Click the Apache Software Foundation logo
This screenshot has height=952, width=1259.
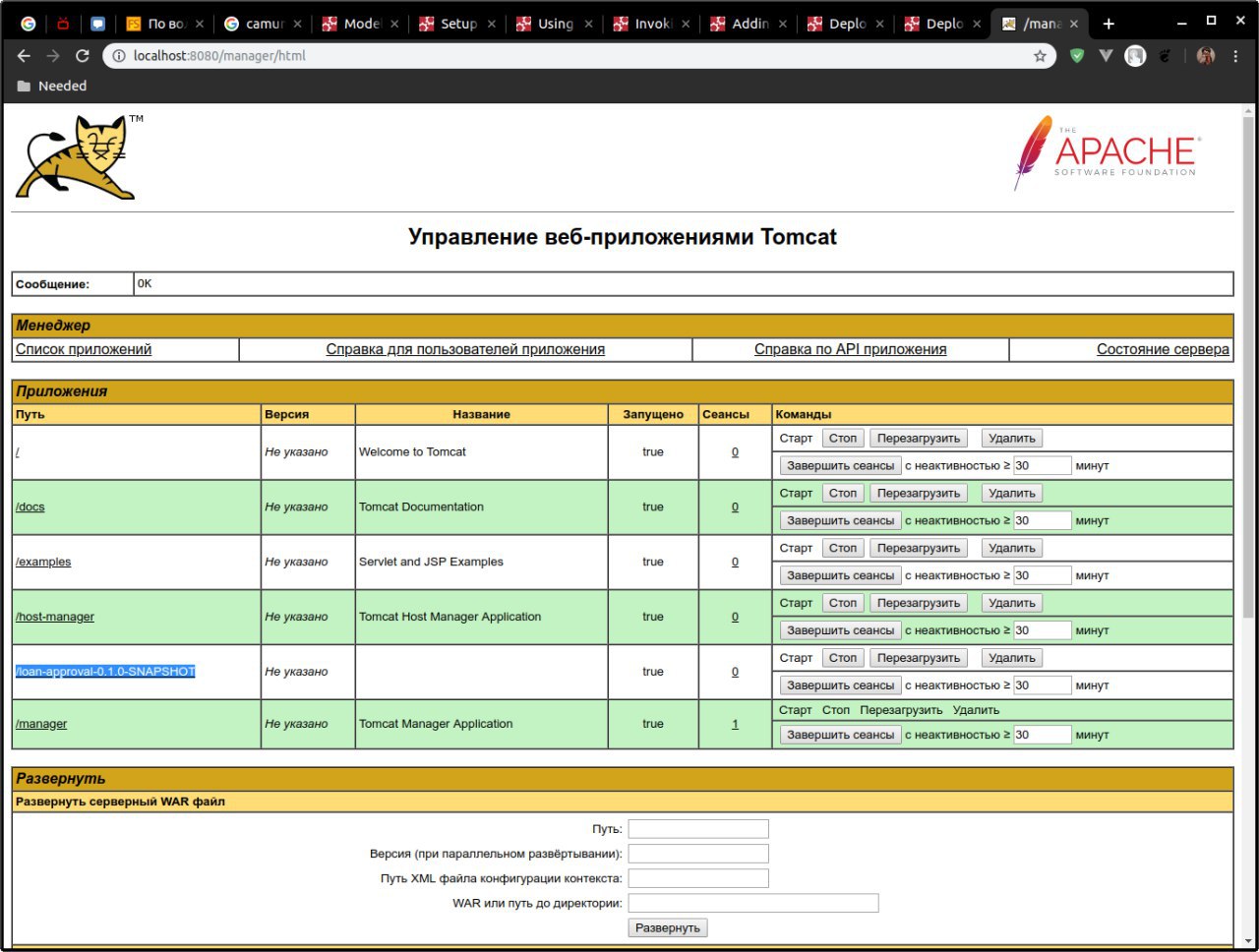[x=1106, y=152]
